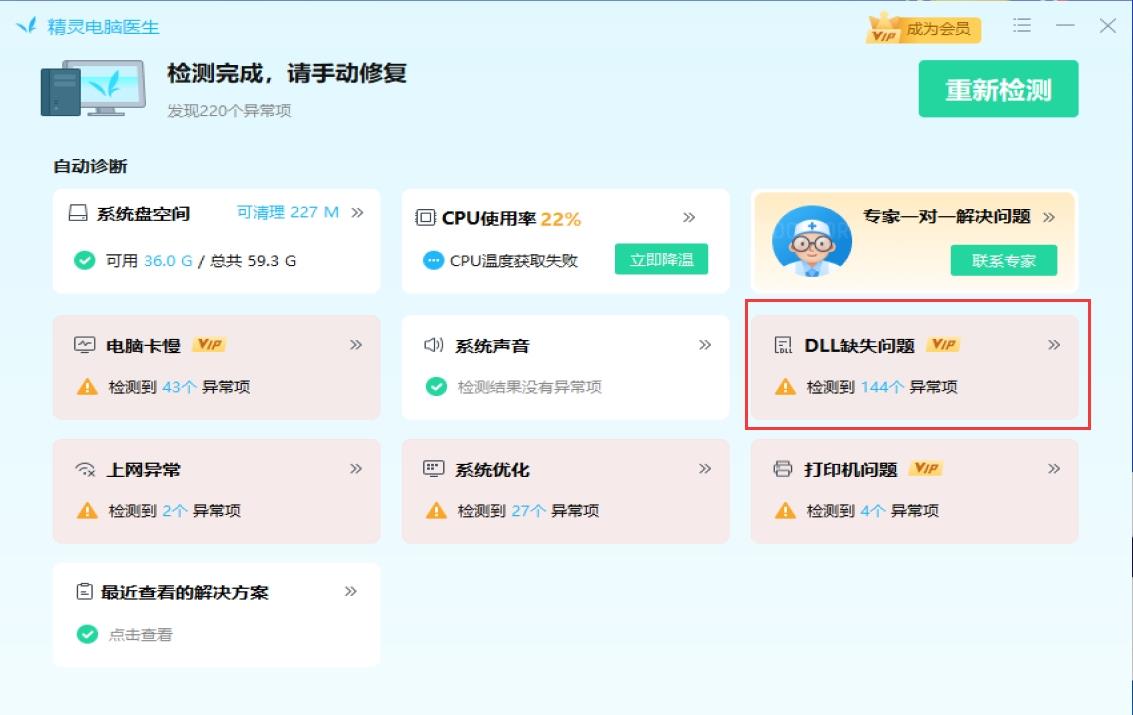
Task: Click the disk icon on 系统盘空间 card
Action: pyautogui.click(x=78, y=211)
